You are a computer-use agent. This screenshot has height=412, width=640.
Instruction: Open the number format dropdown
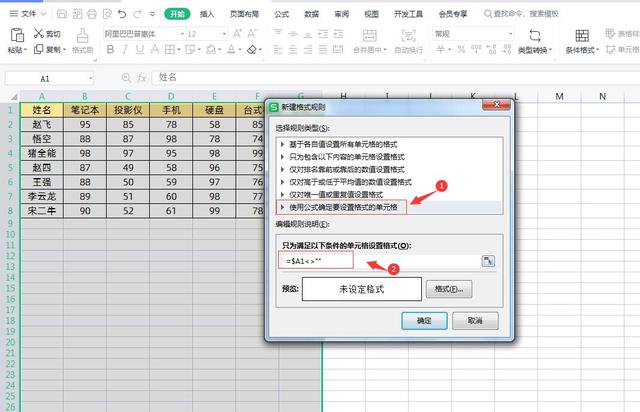coord(510,34)
